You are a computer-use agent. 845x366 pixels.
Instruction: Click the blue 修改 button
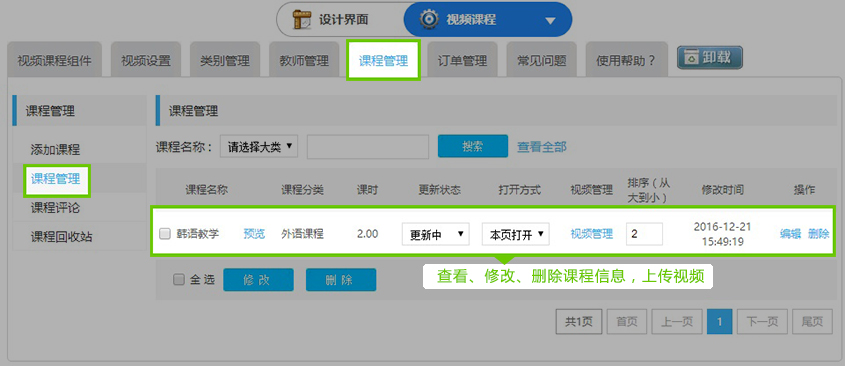tap(258, 280)
